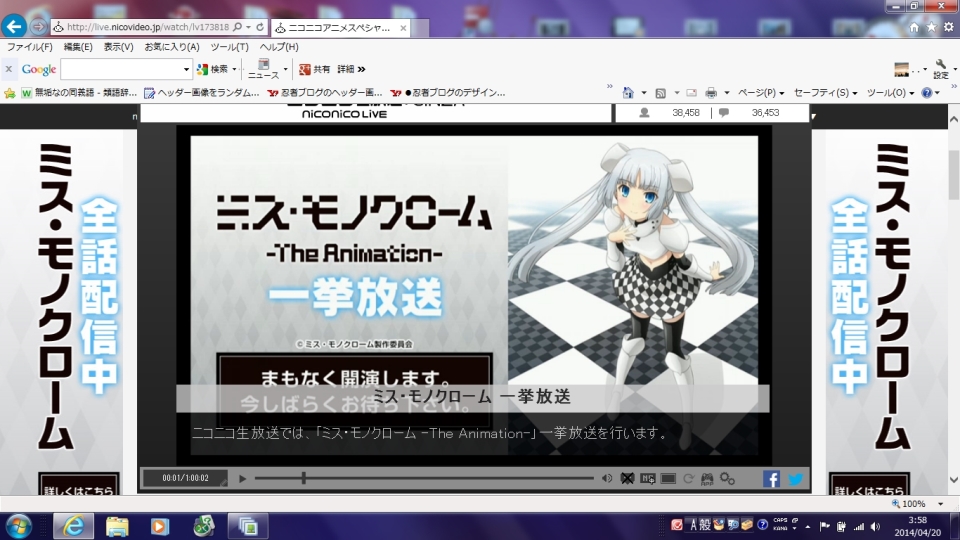
Task: Open the ヘッダー画像をランダム favorites link
Action: (201, 93)
